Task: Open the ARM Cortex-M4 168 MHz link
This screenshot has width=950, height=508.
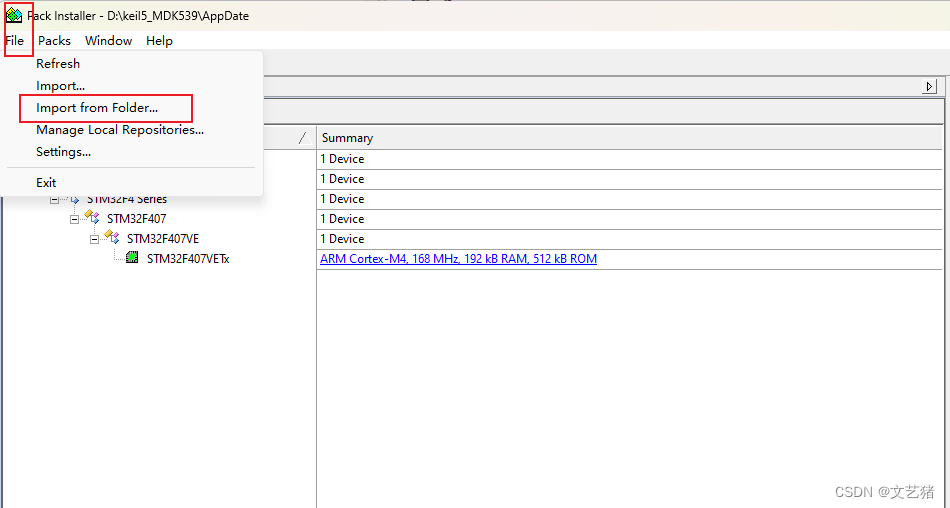Action: click(x=459, y=259)
